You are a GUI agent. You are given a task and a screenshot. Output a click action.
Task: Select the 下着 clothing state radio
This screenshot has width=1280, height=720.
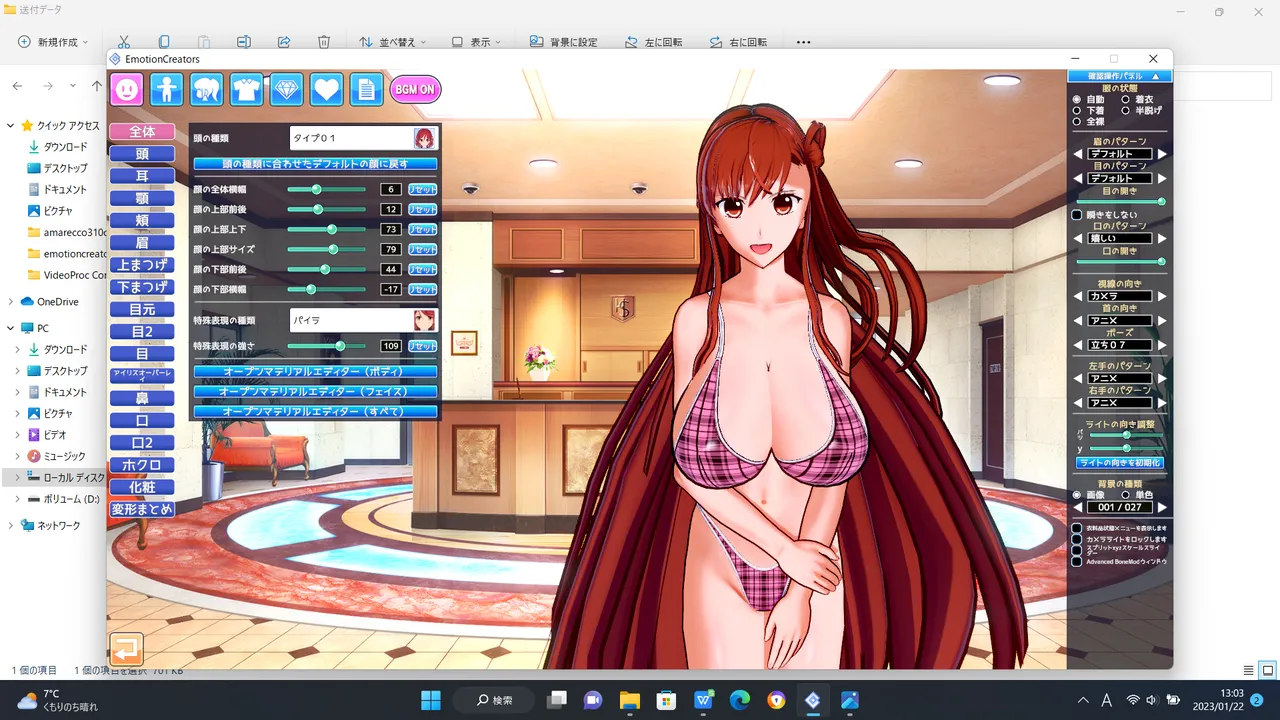point(1077,111)
